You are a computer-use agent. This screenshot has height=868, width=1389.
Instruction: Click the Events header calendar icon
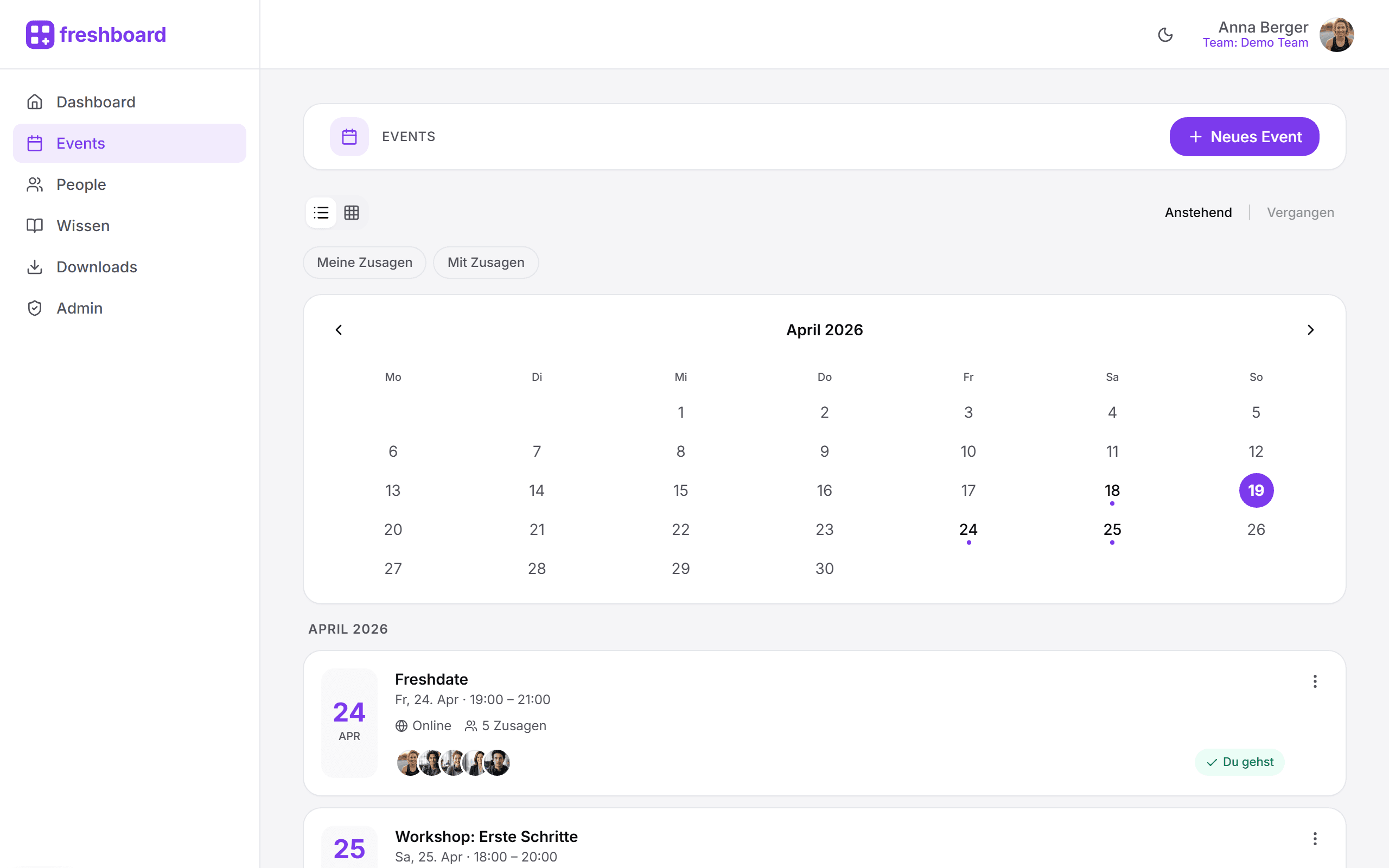click(349, 137)
